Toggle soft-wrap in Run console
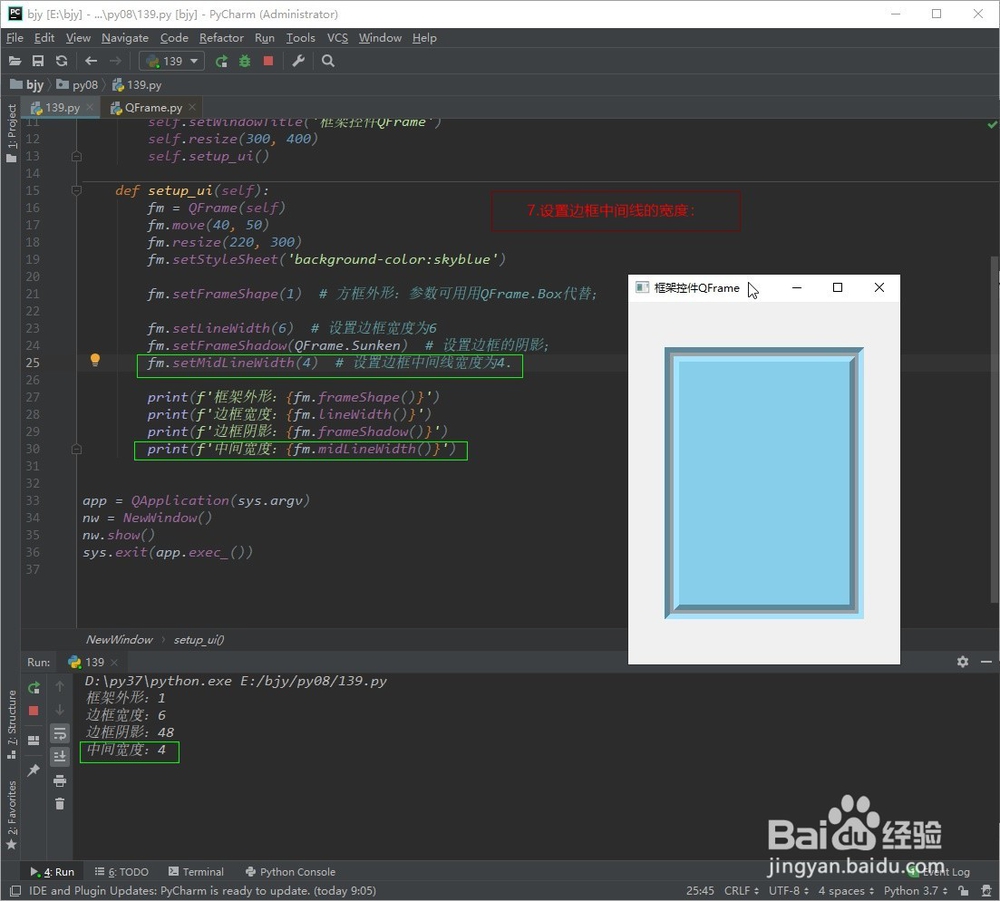Viewport: 1000px width, 901px height. point(60,733)
